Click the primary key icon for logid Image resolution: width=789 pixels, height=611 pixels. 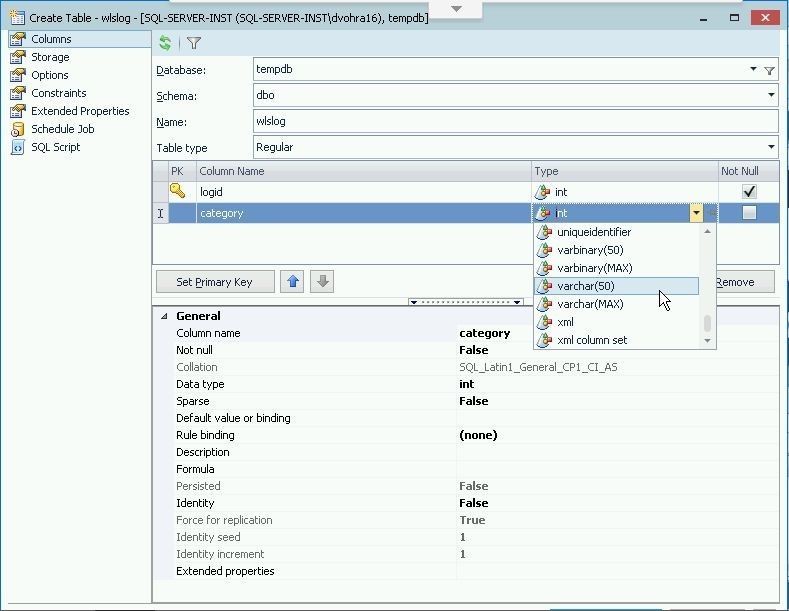(177, 191)
